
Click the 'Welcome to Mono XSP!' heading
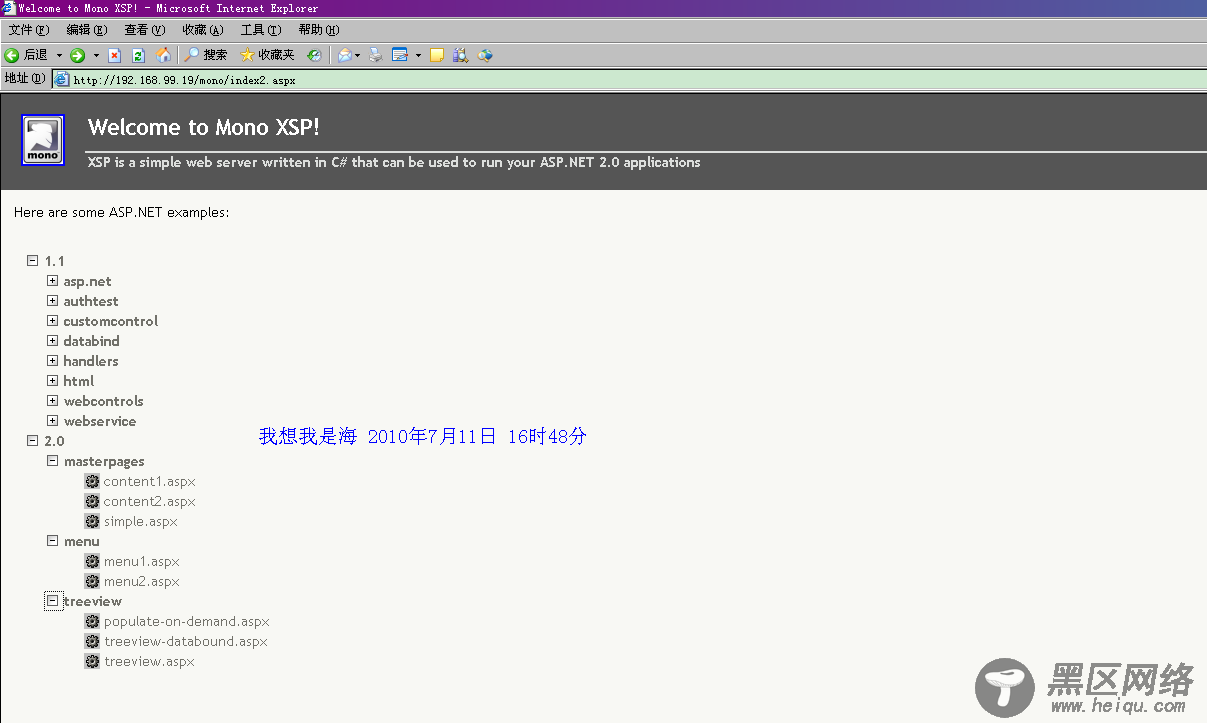[x=204, y=127]
